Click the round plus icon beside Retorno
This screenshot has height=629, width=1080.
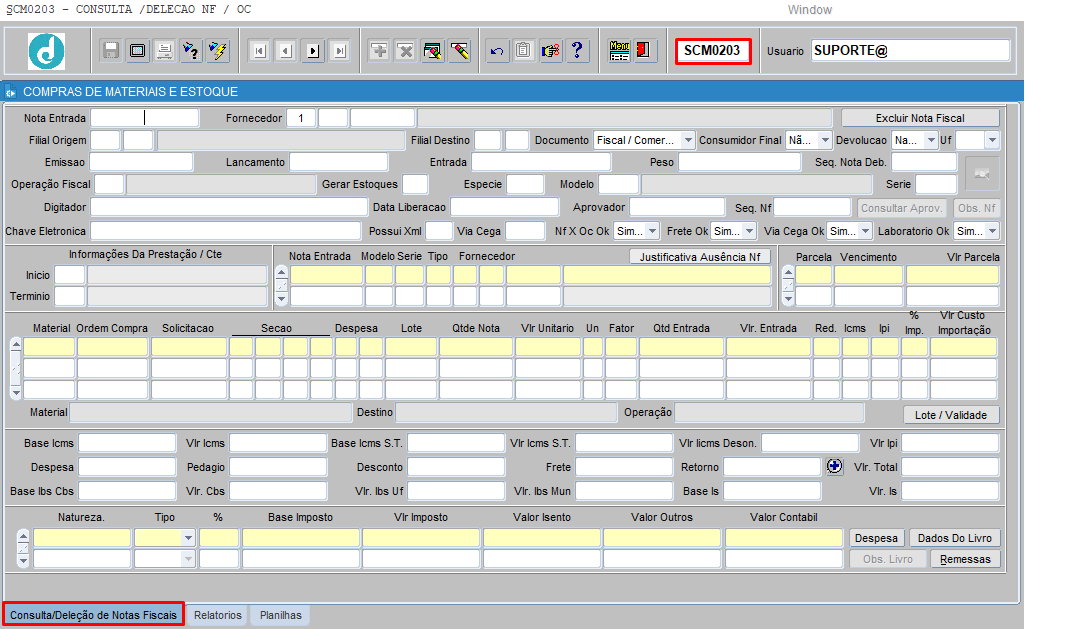836,466
